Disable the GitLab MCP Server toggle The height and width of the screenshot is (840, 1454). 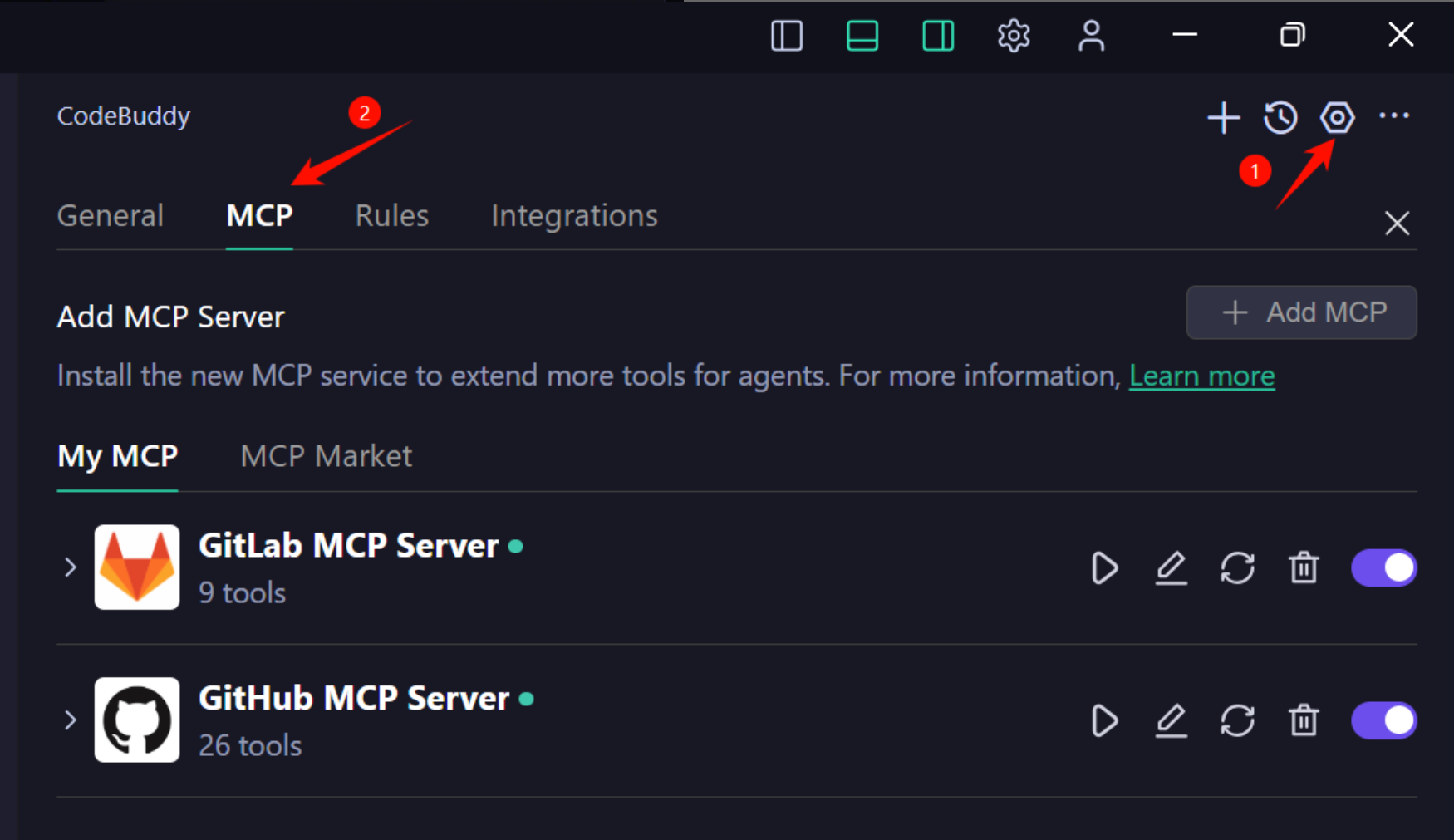[x=1383, y=568]
